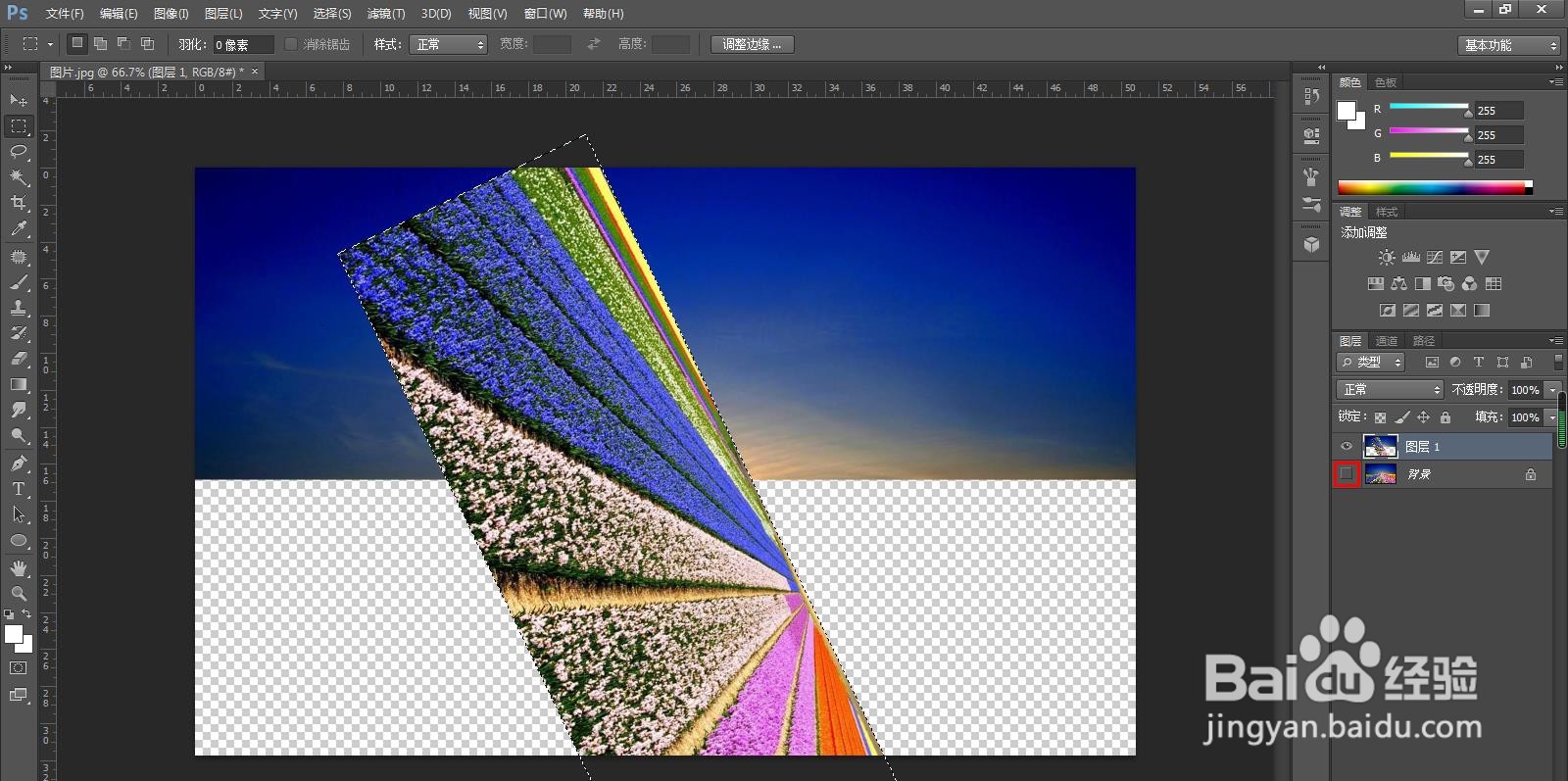This screenshot has height=781, width=1568.
Task: Toggle type layer filter T icon
Action: pyautogui.click(x=1479, y=363)
